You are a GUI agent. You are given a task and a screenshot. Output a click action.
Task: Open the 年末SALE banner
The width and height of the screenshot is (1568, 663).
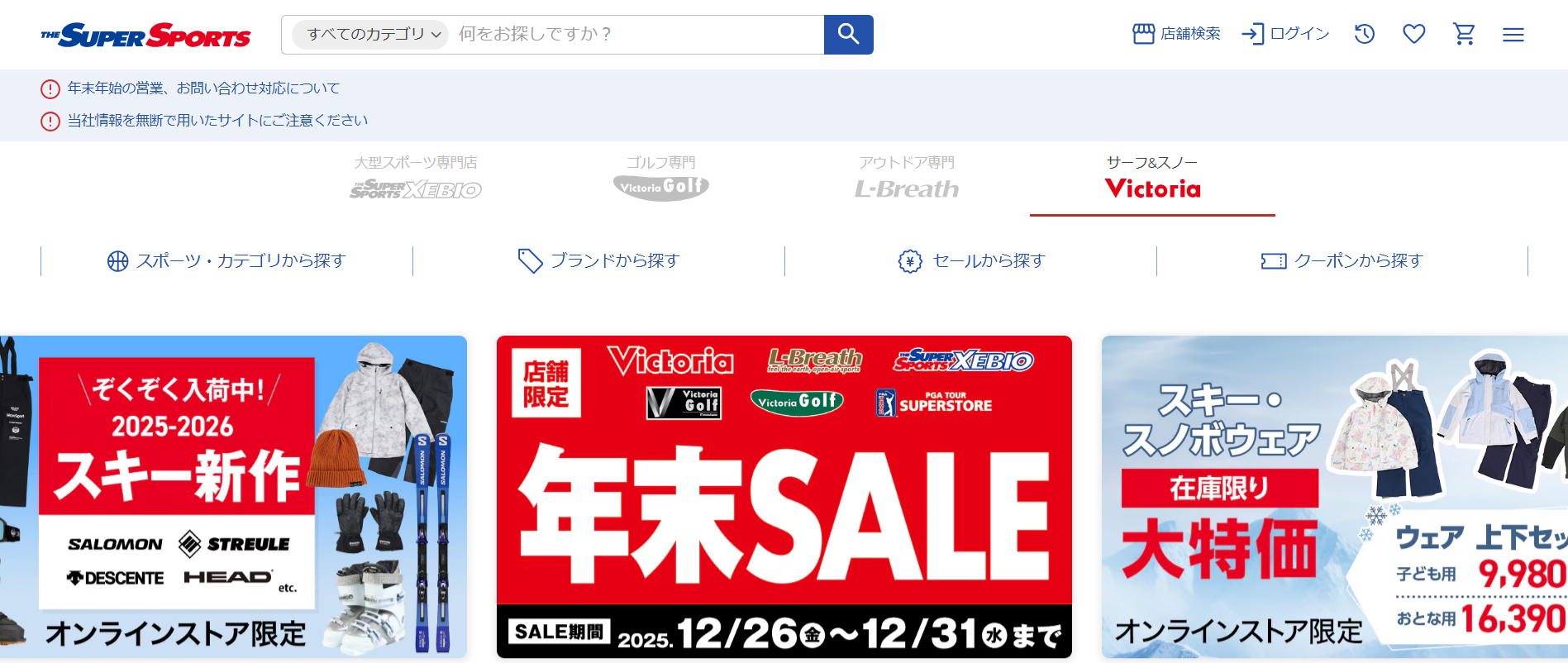tap(784, 497)
